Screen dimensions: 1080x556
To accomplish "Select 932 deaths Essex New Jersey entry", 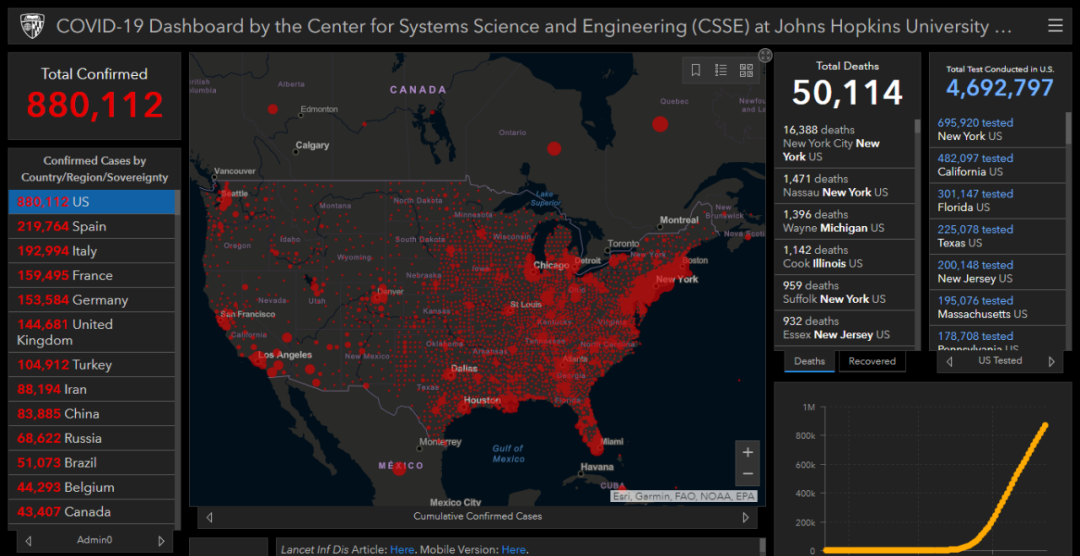I will pyautogui.click(x=844, y=328).
